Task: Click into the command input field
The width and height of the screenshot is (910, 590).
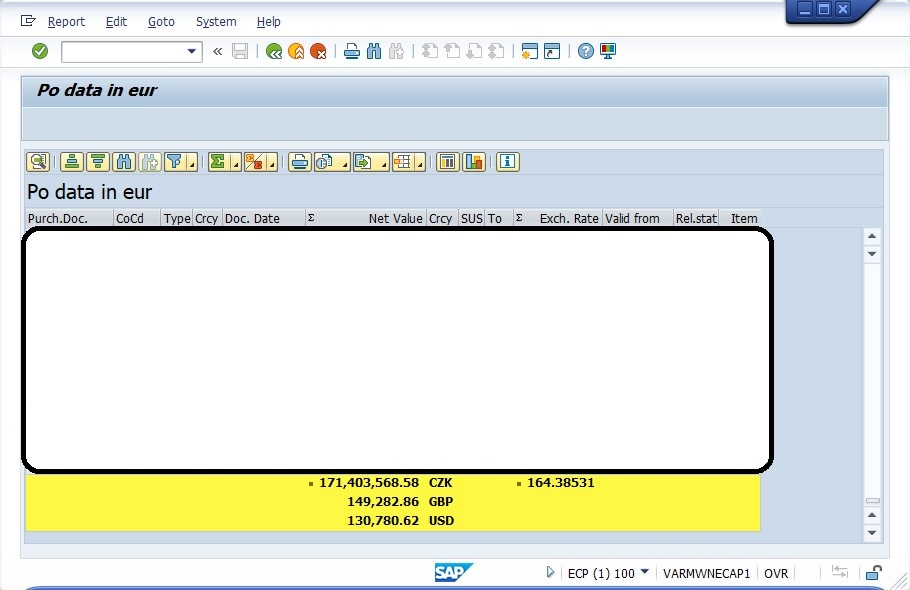Action: pyautogui.click(x=123, y=52)
